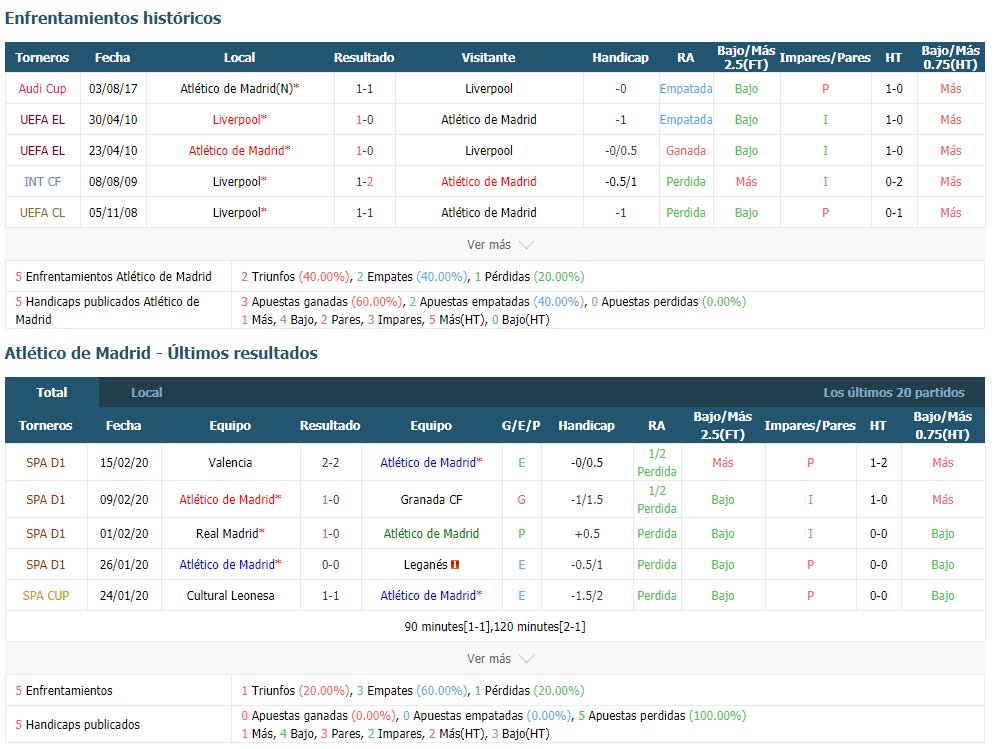The height and width of the screenshot is (749, 997).
Task: Switch to the Total tab
Action: click(52, 392)
